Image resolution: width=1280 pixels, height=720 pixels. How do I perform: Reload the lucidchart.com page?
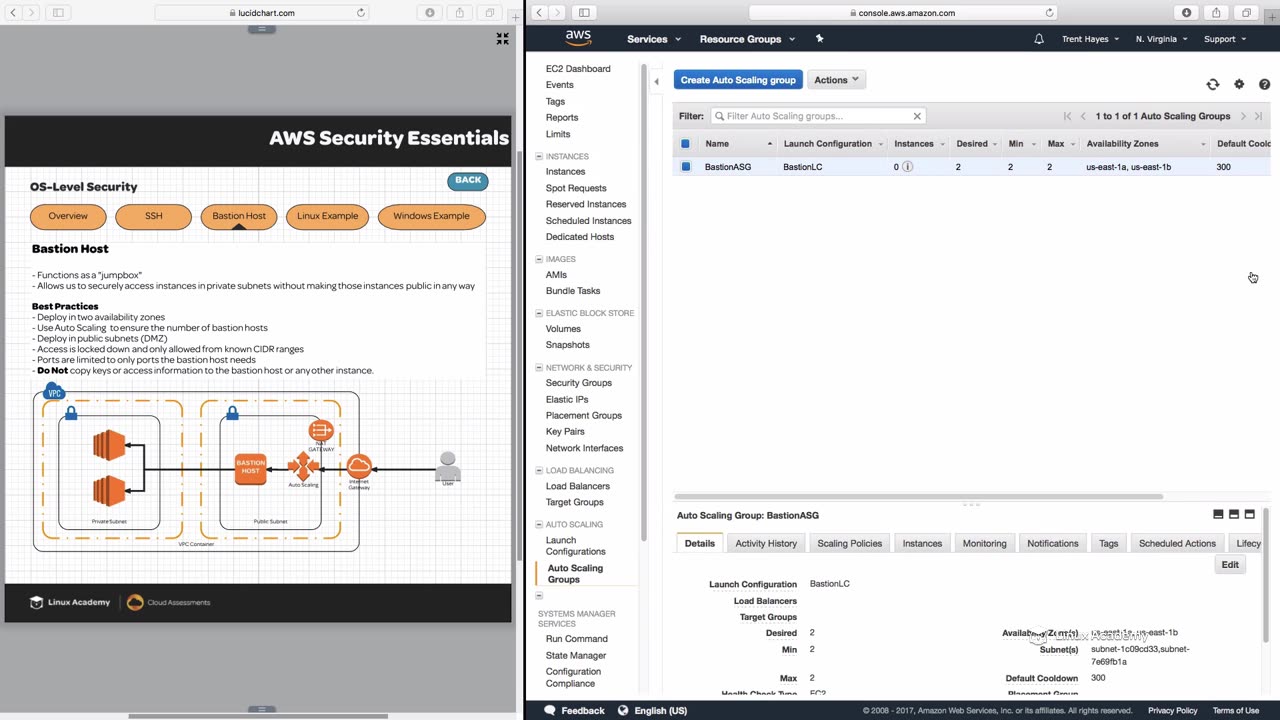click(x=361, y=13)
